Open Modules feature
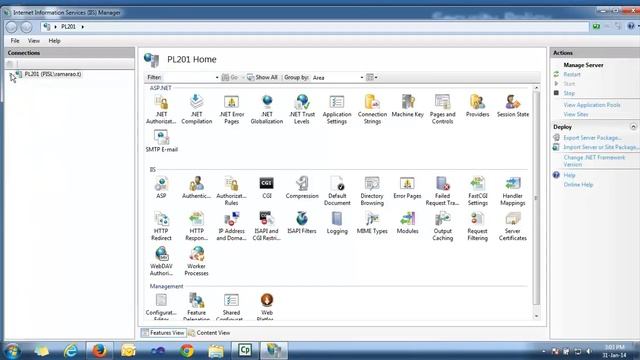640x360 pixels. point(407,223)
